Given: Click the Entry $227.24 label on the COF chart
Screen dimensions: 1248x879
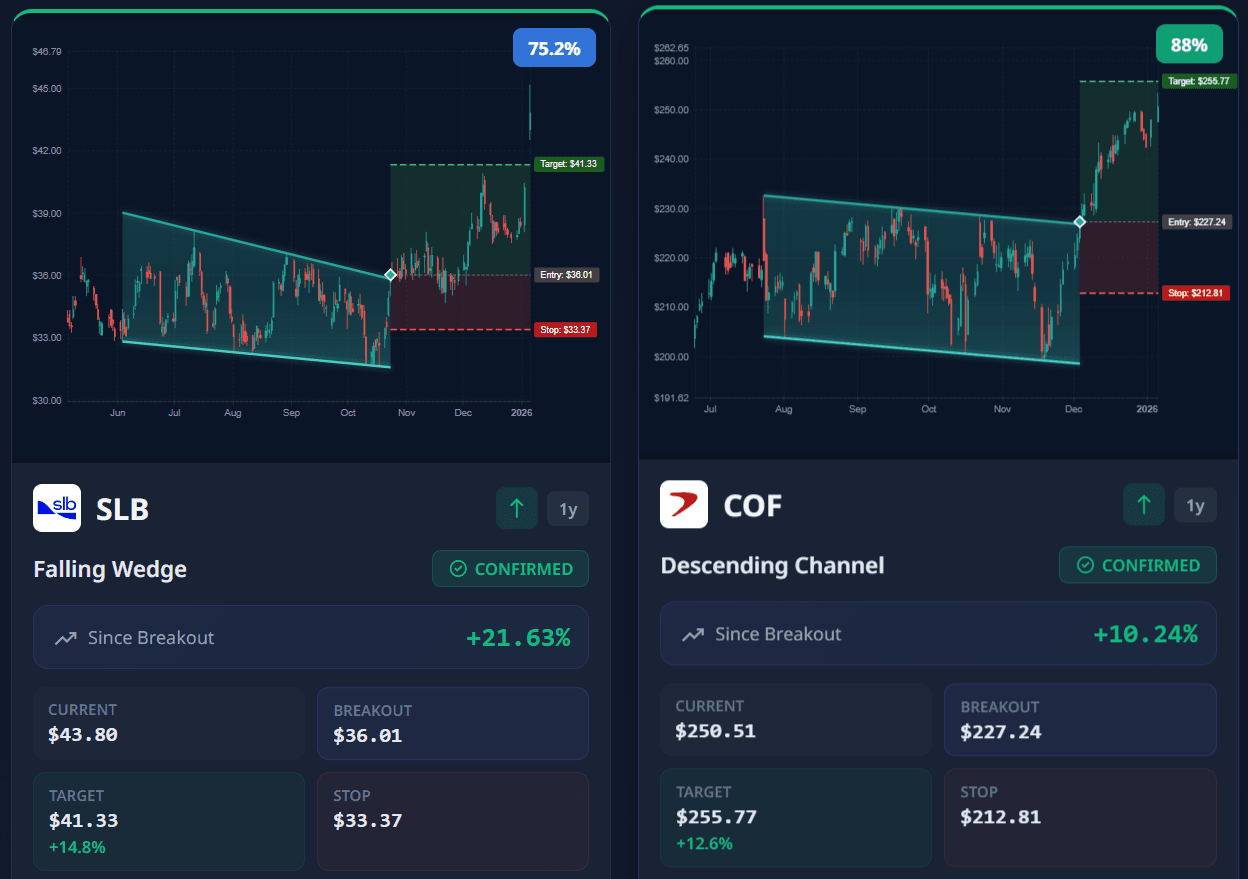Looking at the screenshot, I should pyautogui.click(x=1197, y=224).
